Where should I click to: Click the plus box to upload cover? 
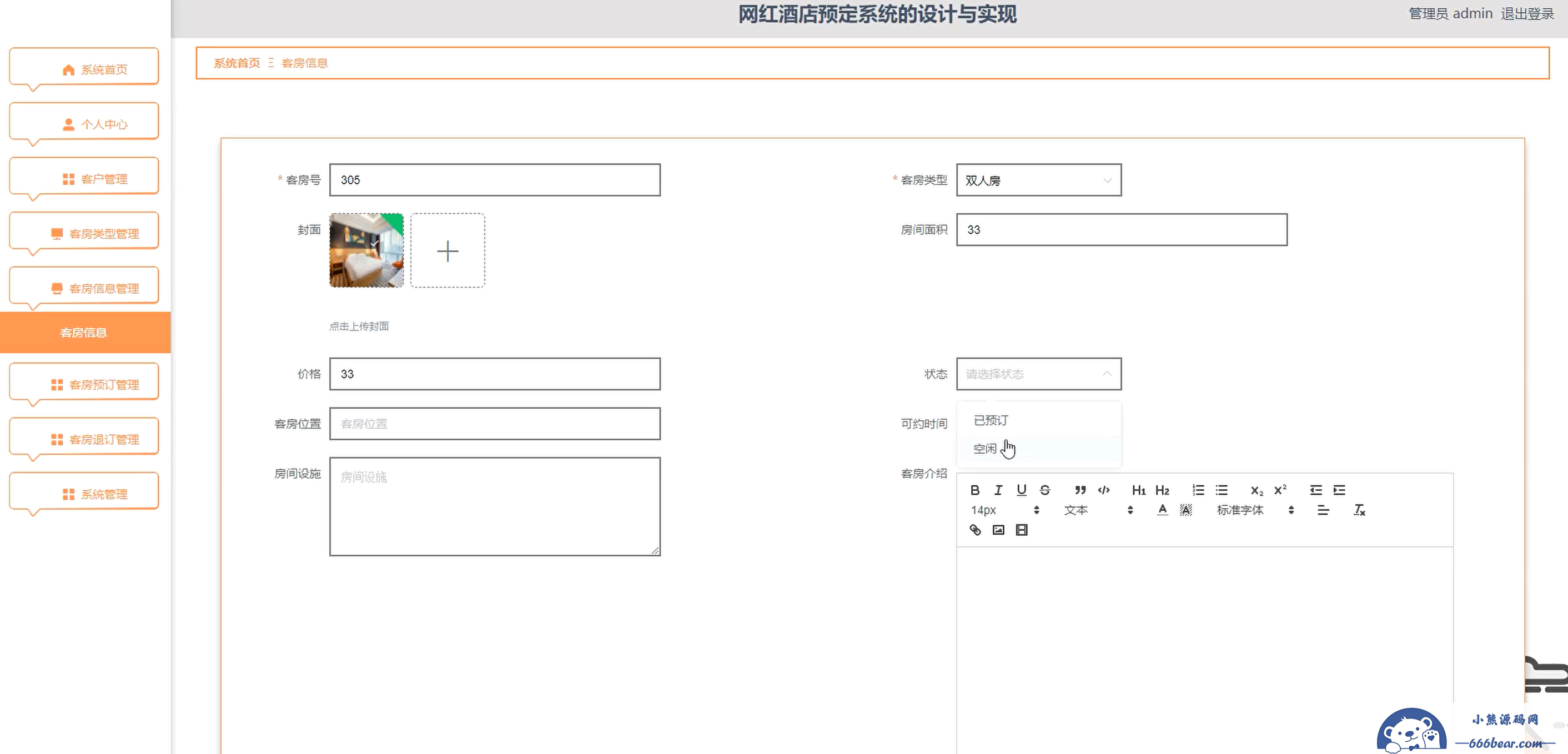click(448, 251)
